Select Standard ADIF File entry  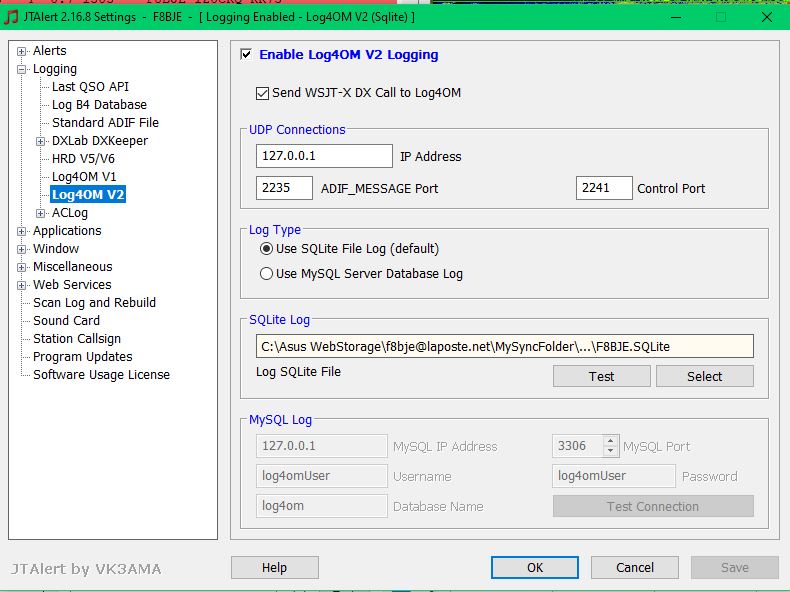tap(105, 122)
